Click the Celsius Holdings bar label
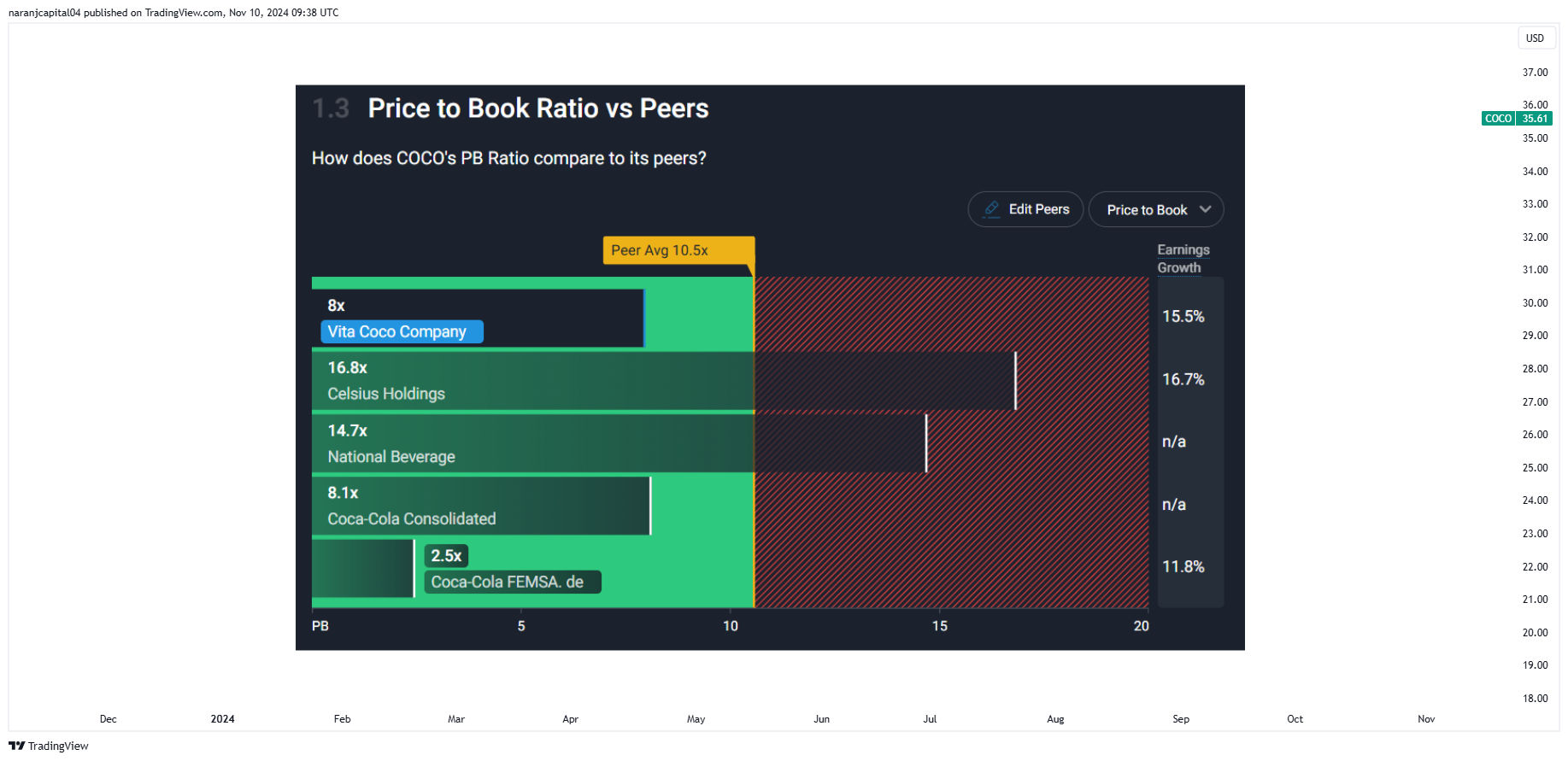1568x761 pixels. click(386, 394)
